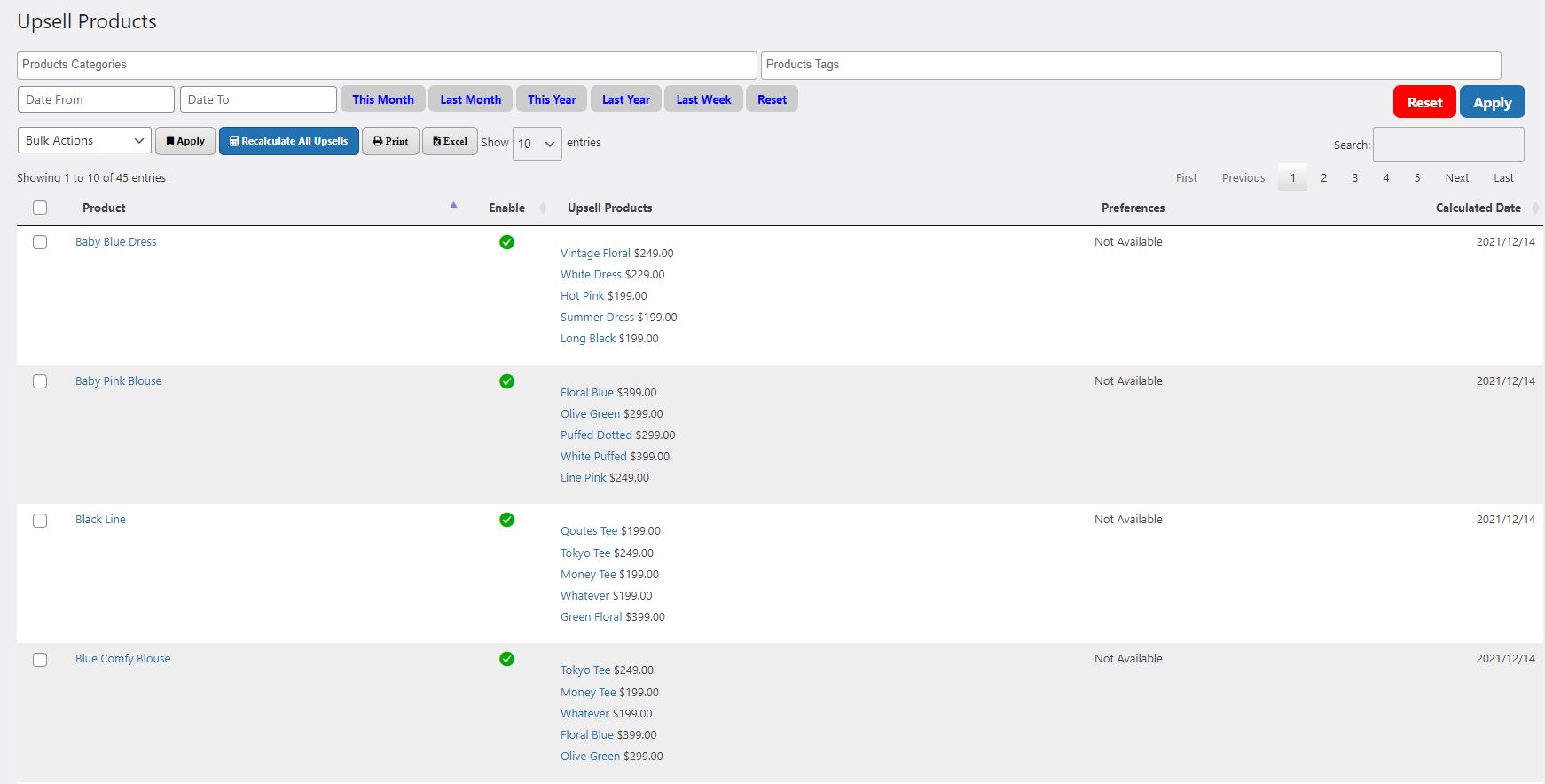Click the green enable checkmark for Baby Pink Blouse
The image size is (1545, 784).
(x=506, y=381)
